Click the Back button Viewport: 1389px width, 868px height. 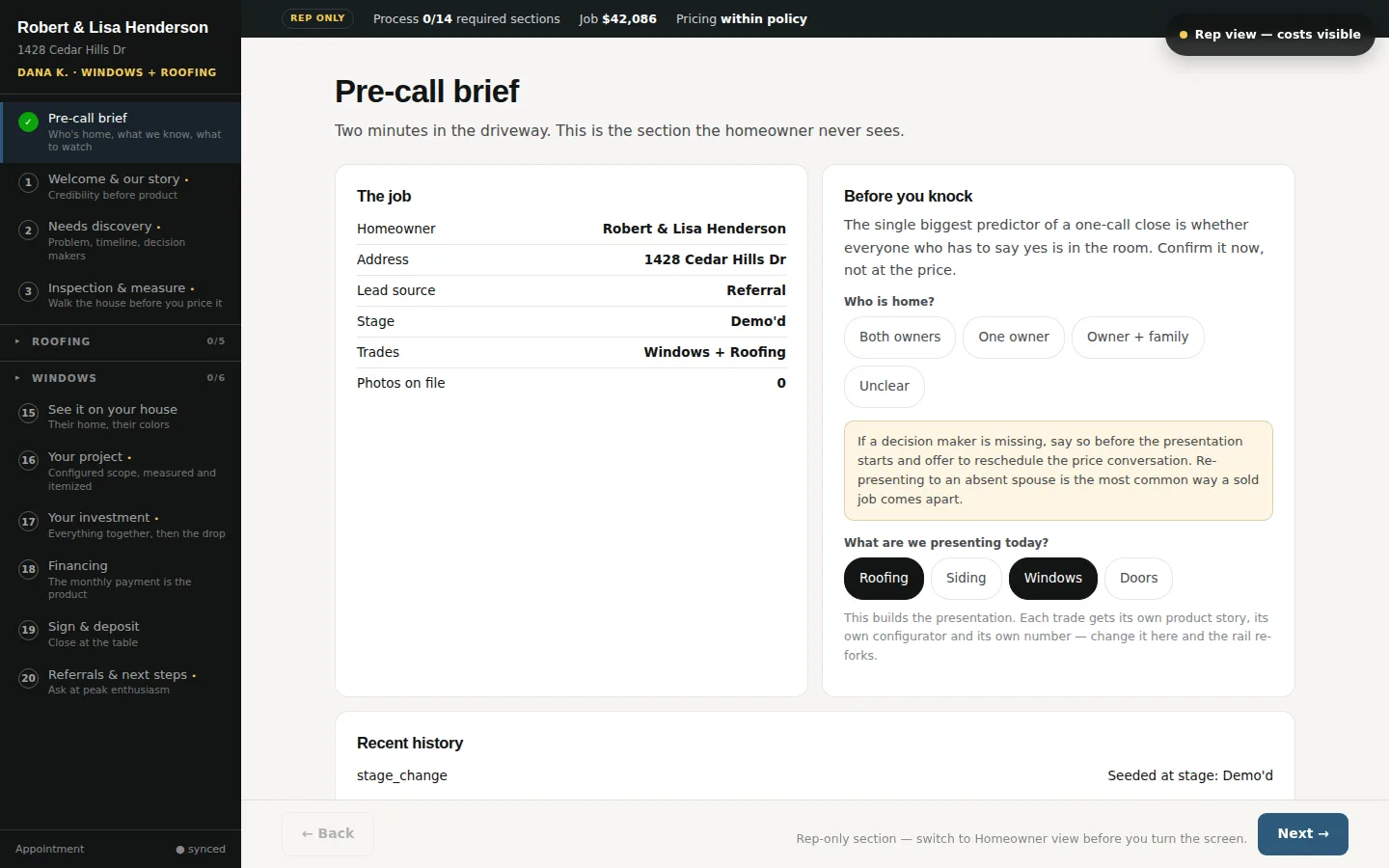point(328,834)
